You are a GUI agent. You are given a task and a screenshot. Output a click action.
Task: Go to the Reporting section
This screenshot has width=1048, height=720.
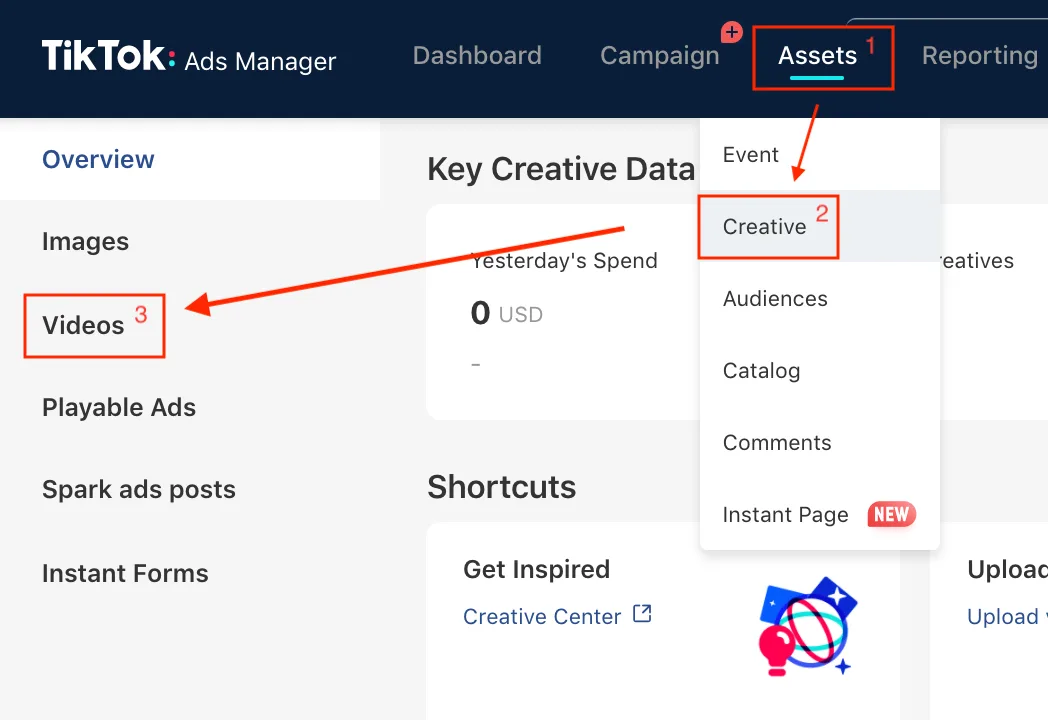point(980,55)
